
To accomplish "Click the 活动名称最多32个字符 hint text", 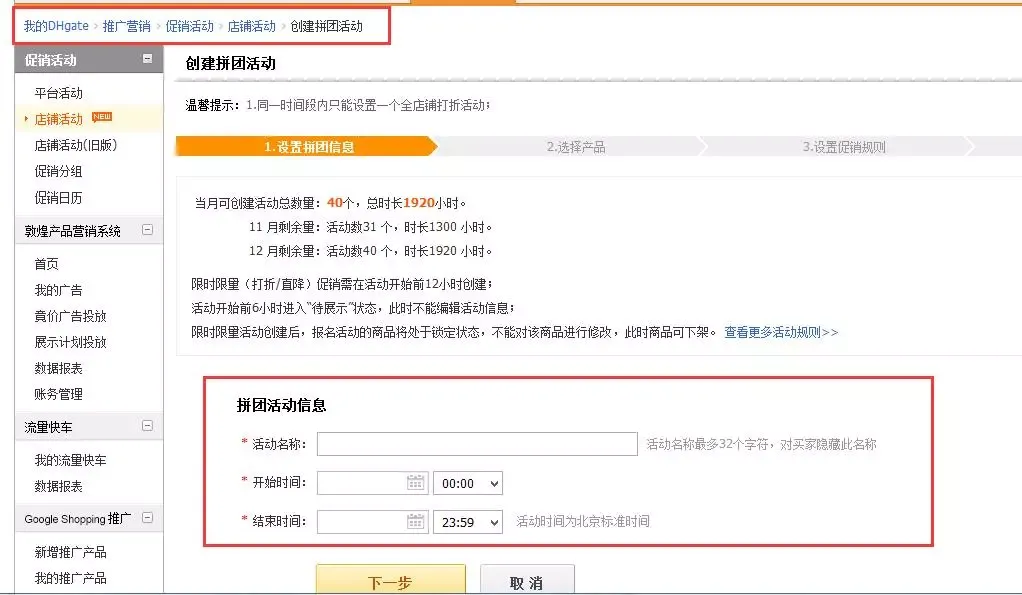I will [x=761, y=444].
